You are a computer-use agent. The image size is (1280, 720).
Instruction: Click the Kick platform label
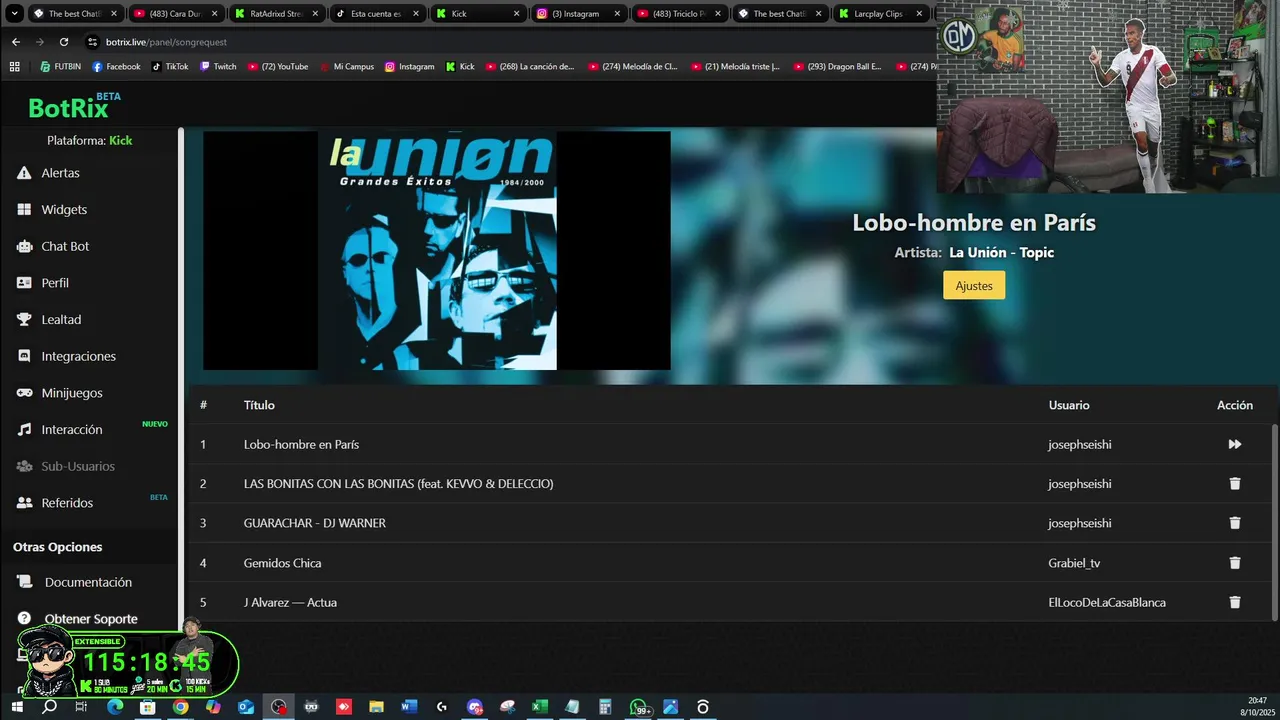pyautogui.click(x=120, y=141)
